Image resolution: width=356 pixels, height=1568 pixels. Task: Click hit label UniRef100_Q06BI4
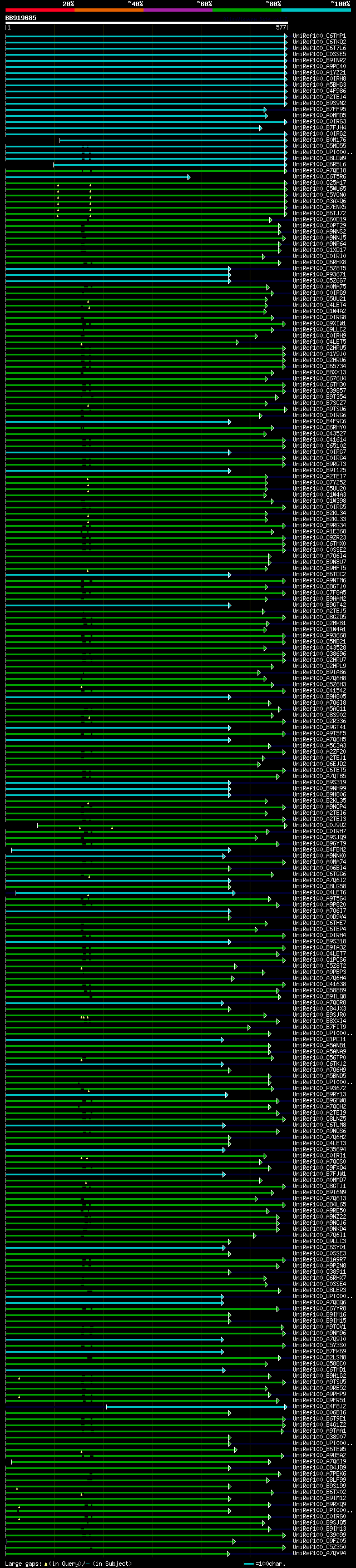(319, 868)
